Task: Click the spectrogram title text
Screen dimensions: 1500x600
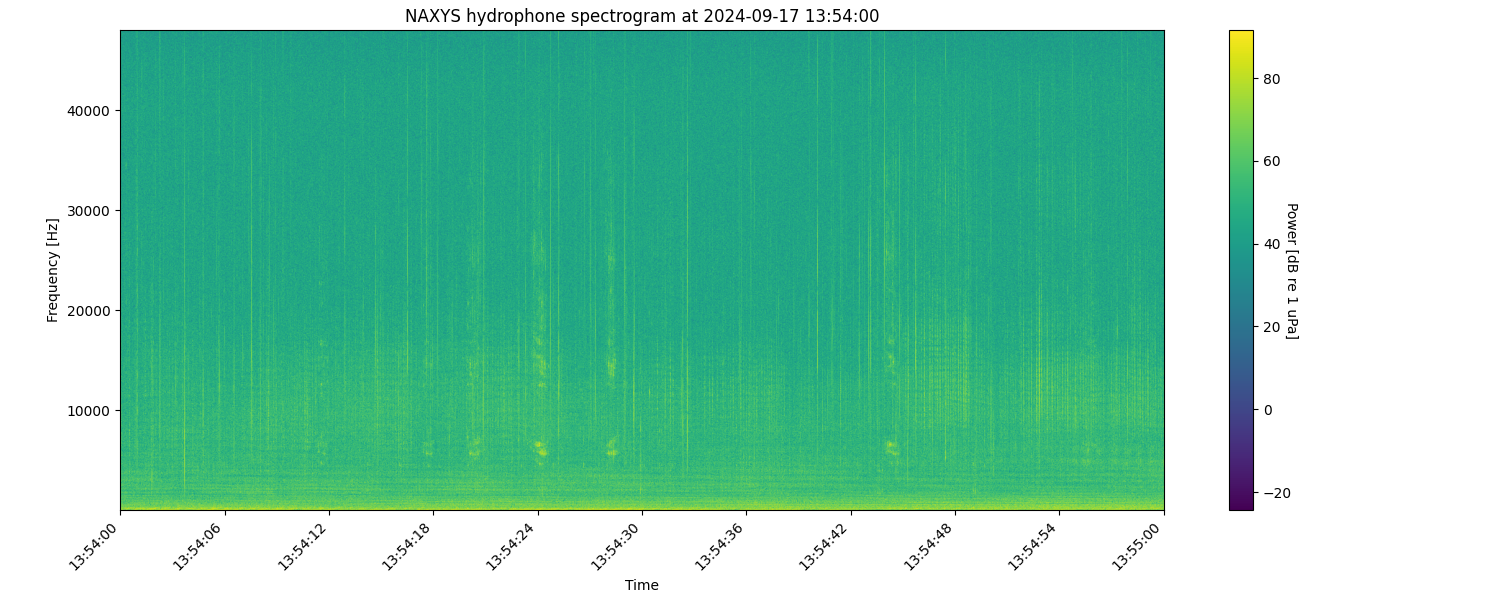Action: click(641, 16)
